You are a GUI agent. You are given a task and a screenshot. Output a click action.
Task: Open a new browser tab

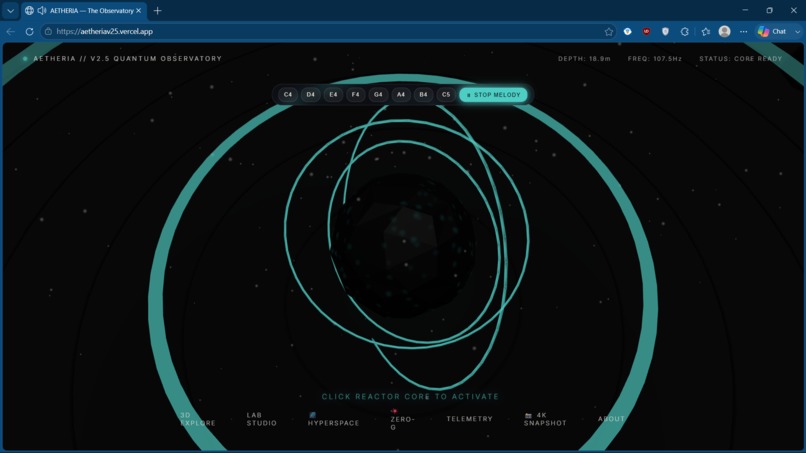(157, 10)
